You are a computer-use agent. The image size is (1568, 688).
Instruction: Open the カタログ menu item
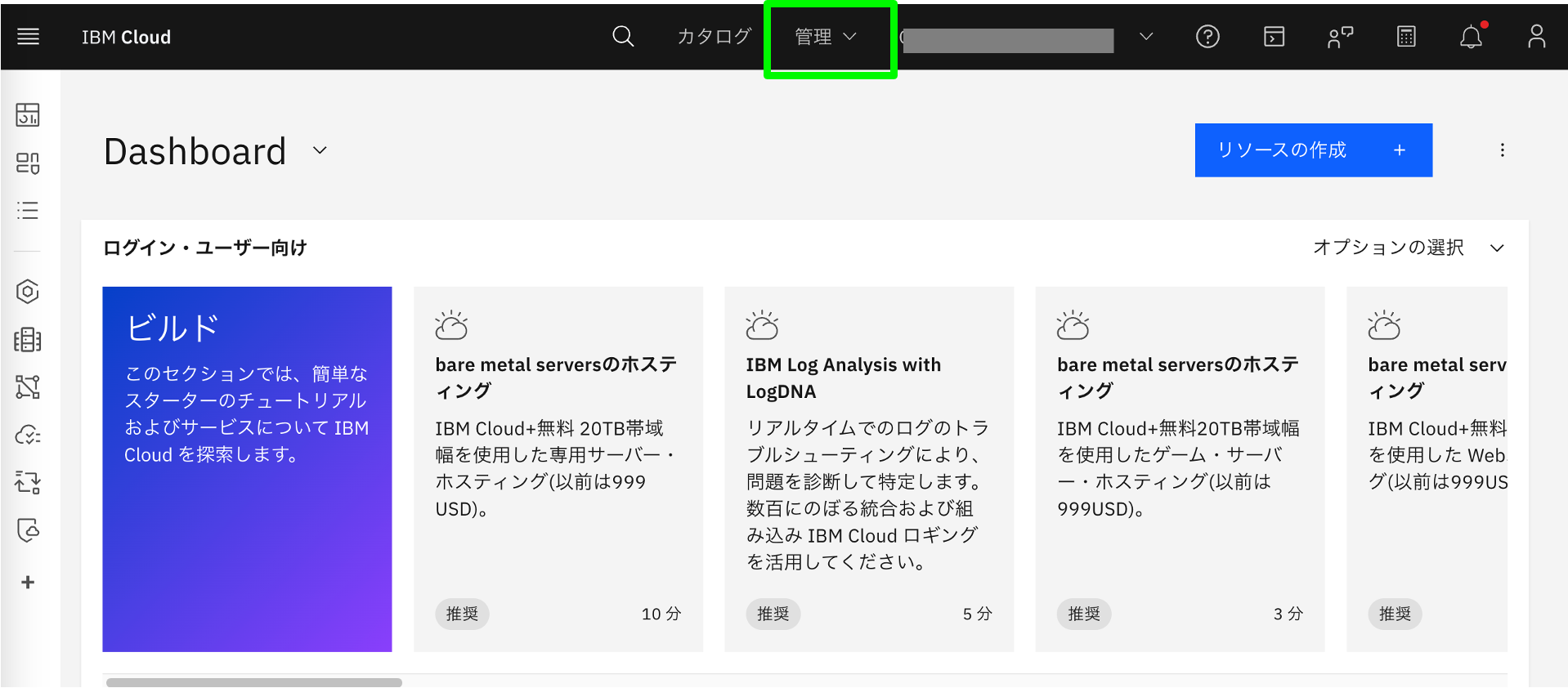pos(714,37)
